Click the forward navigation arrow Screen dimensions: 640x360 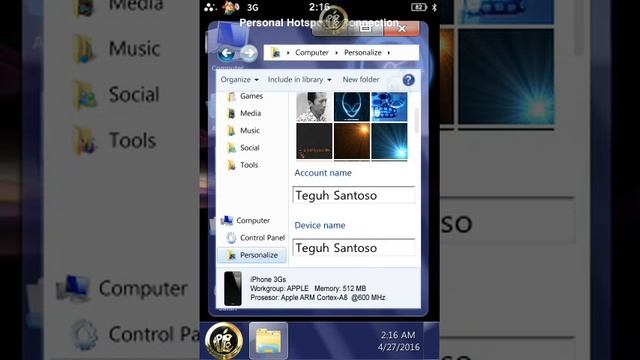pos(249,53)
